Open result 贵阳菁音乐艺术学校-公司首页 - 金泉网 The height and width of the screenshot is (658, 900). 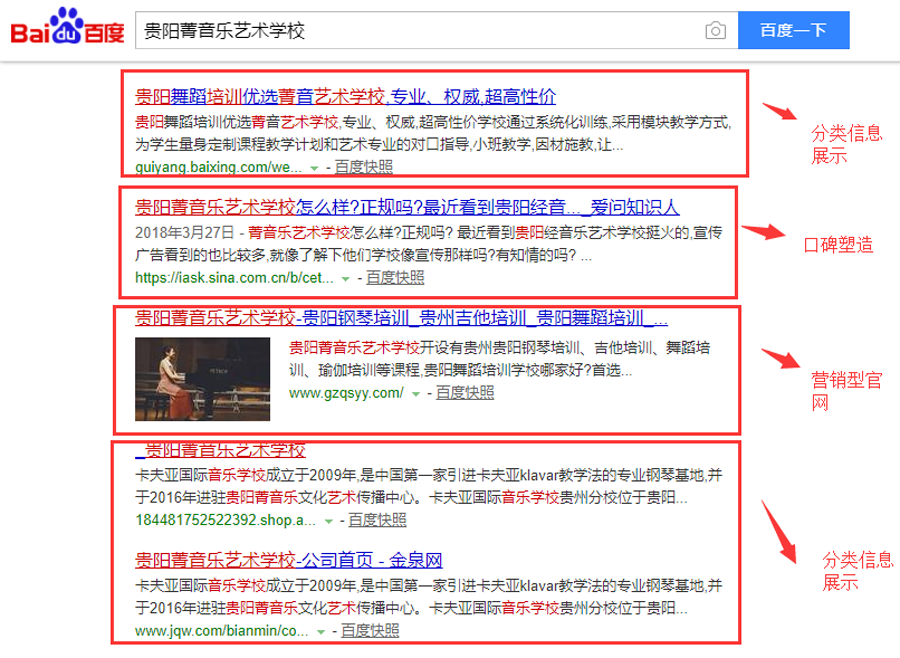point(289,560)
